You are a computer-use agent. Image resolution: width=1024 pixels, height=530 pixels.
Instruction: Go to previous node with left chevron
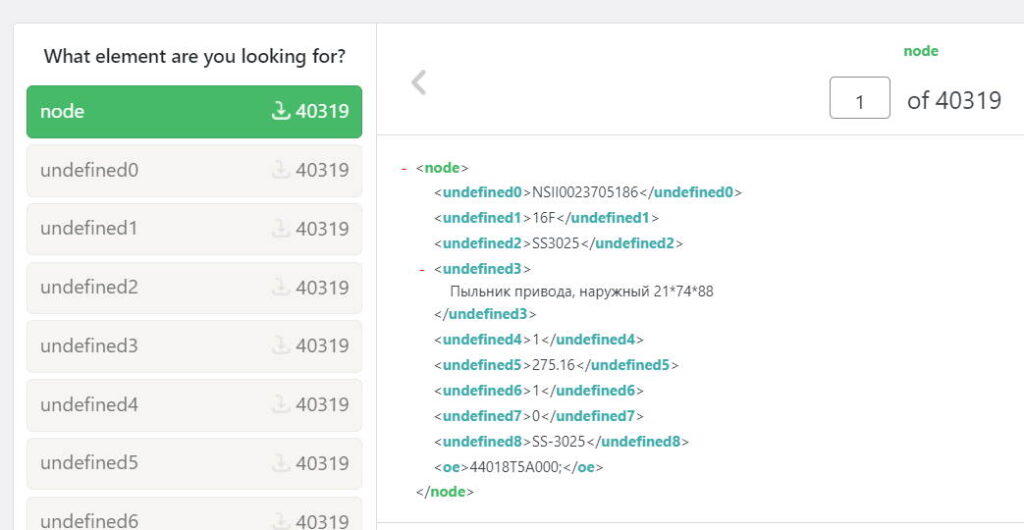coord(419,83)
